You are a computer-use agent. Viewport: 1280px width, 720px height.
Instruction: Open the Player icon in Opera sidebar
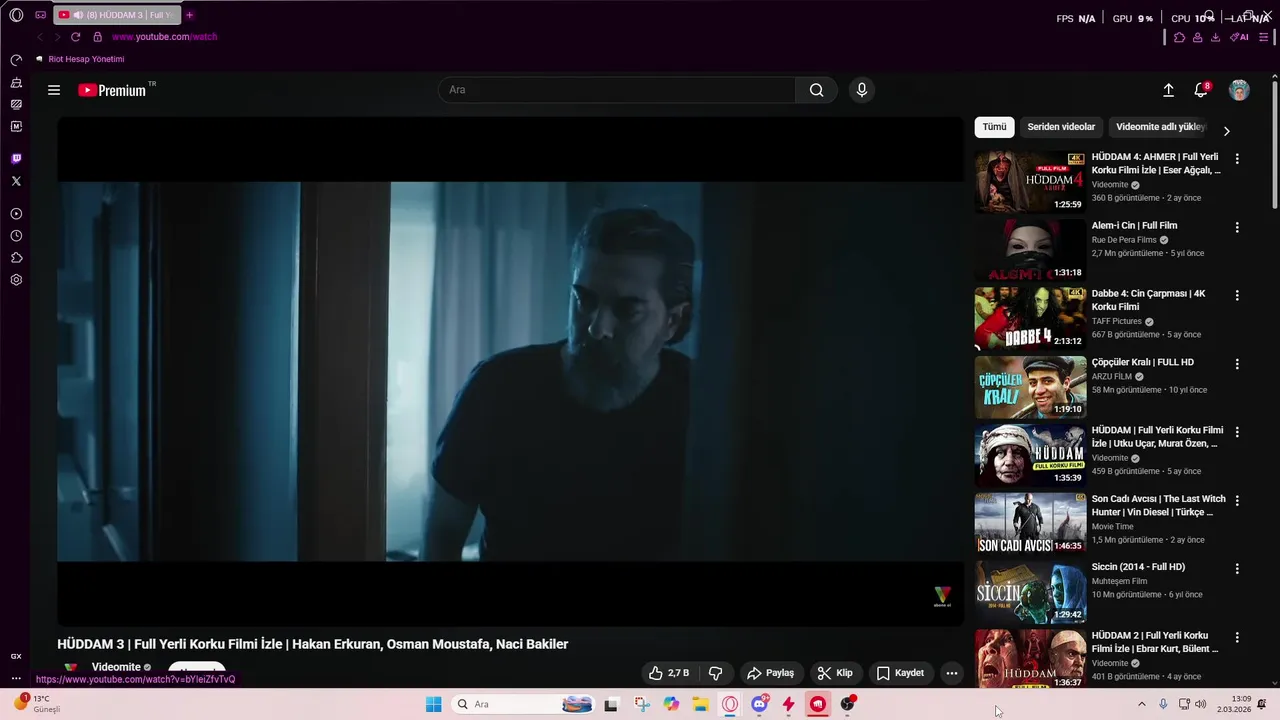[16, 214]
